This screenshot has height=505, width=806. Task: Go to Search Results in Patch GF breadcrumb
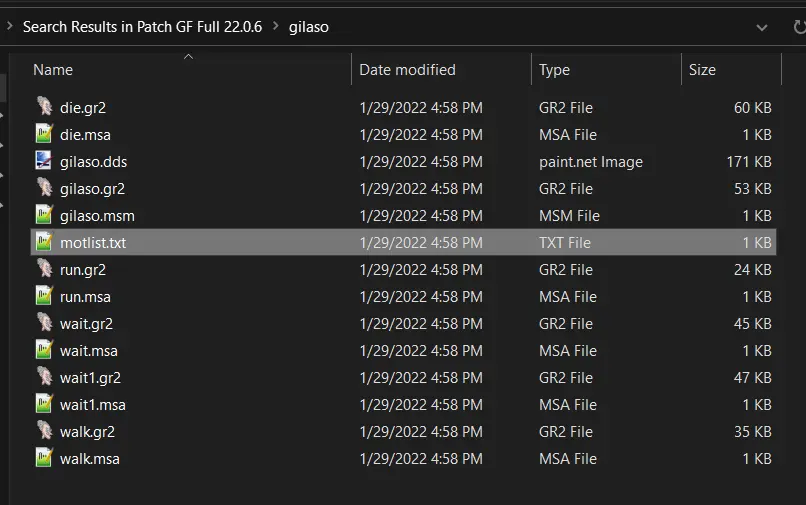coord(142,27)
